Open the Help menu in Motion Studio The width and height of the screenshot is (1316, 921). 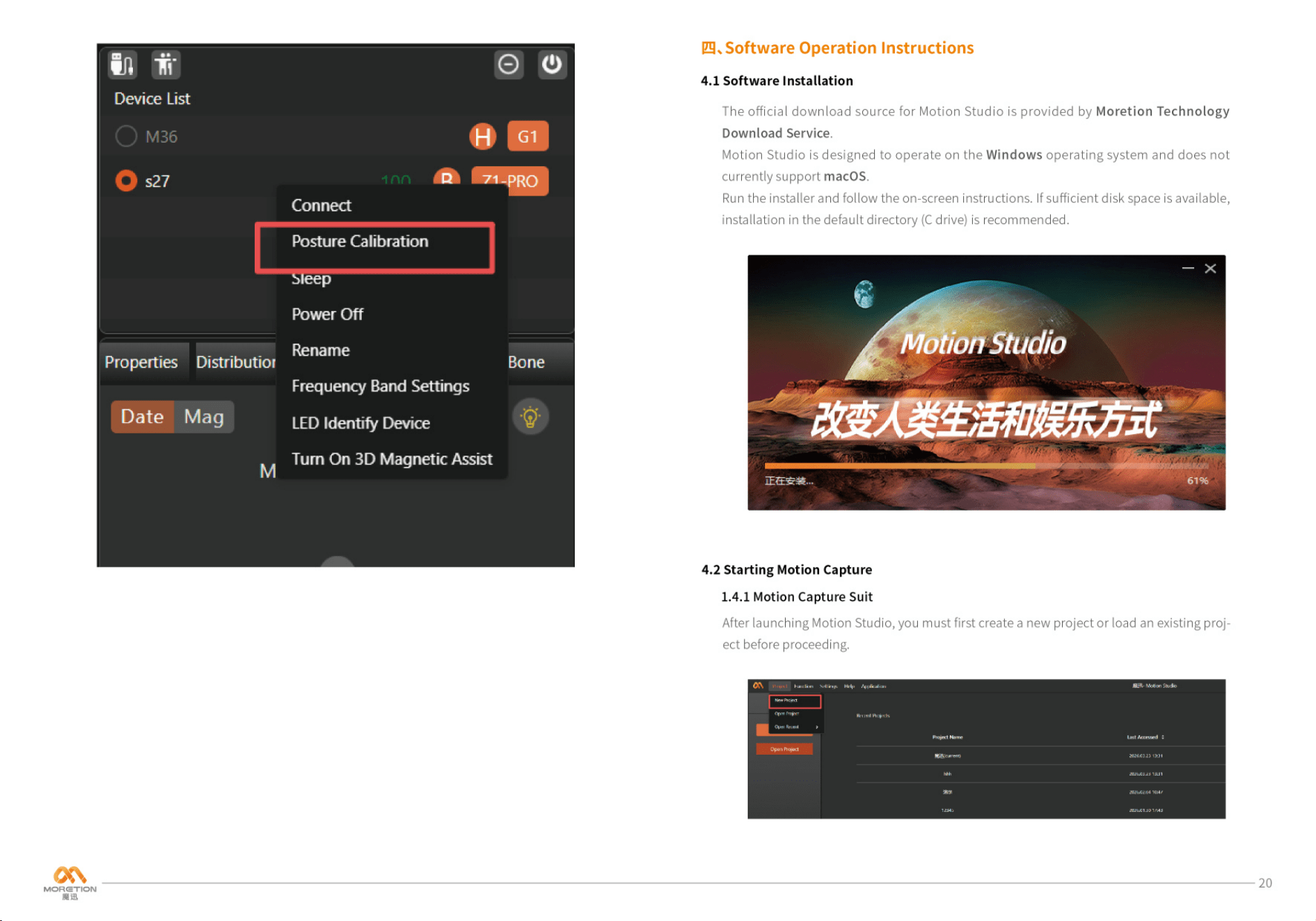pyautogui.click(x=849, y=687)
